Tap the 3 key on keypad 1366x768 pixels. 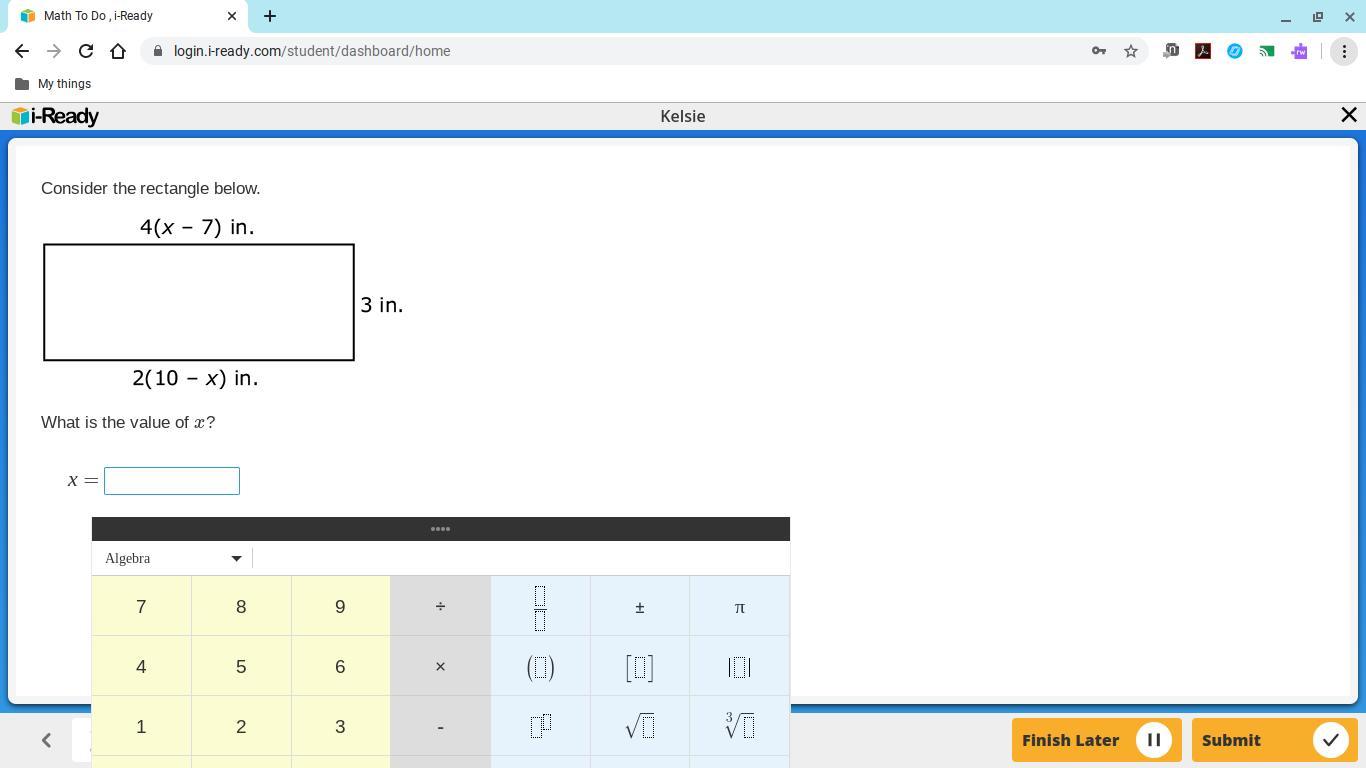click(x=340, y=726)
